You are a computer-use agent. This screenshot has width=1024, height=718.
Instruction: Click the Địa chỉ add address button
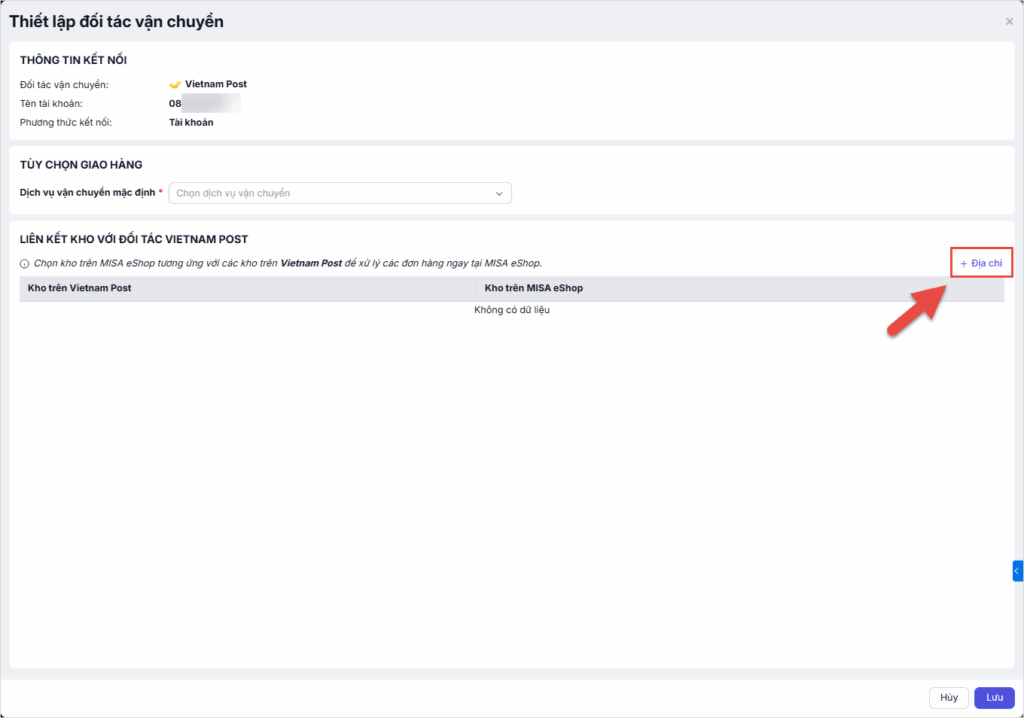point(981,263)
